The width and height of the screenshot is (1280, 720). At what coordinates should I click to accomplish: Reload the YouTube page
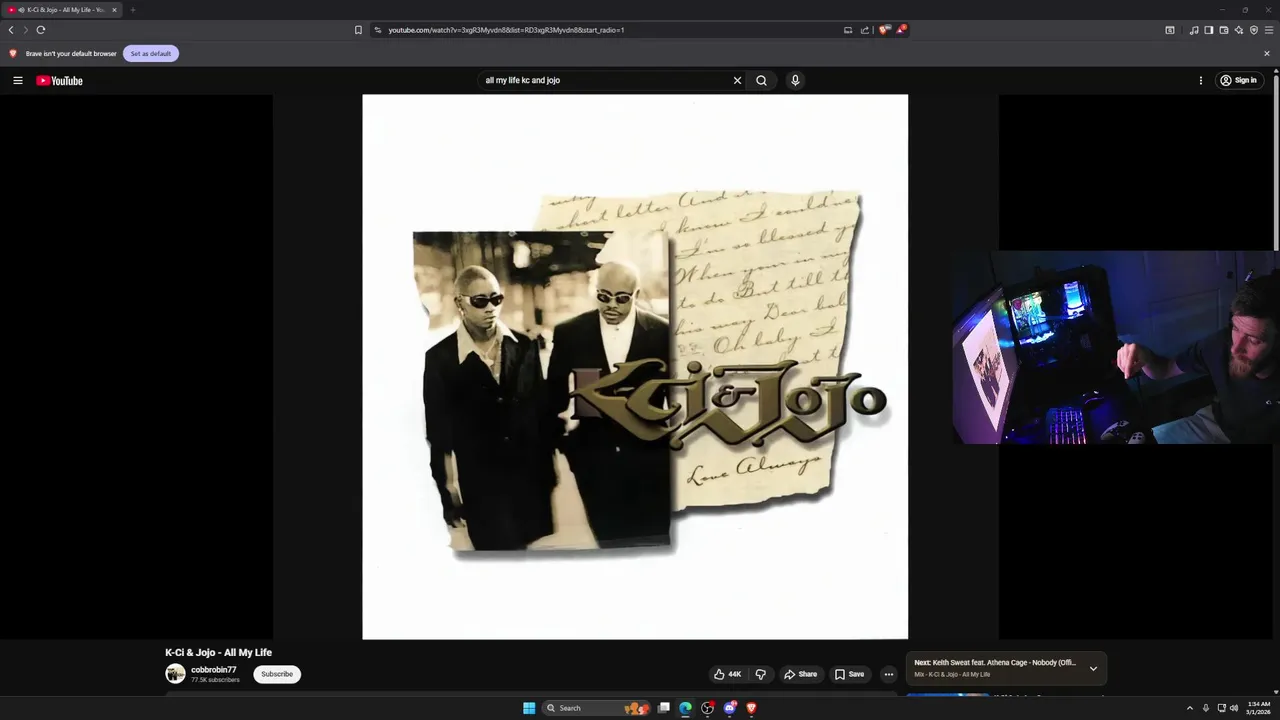41,30
